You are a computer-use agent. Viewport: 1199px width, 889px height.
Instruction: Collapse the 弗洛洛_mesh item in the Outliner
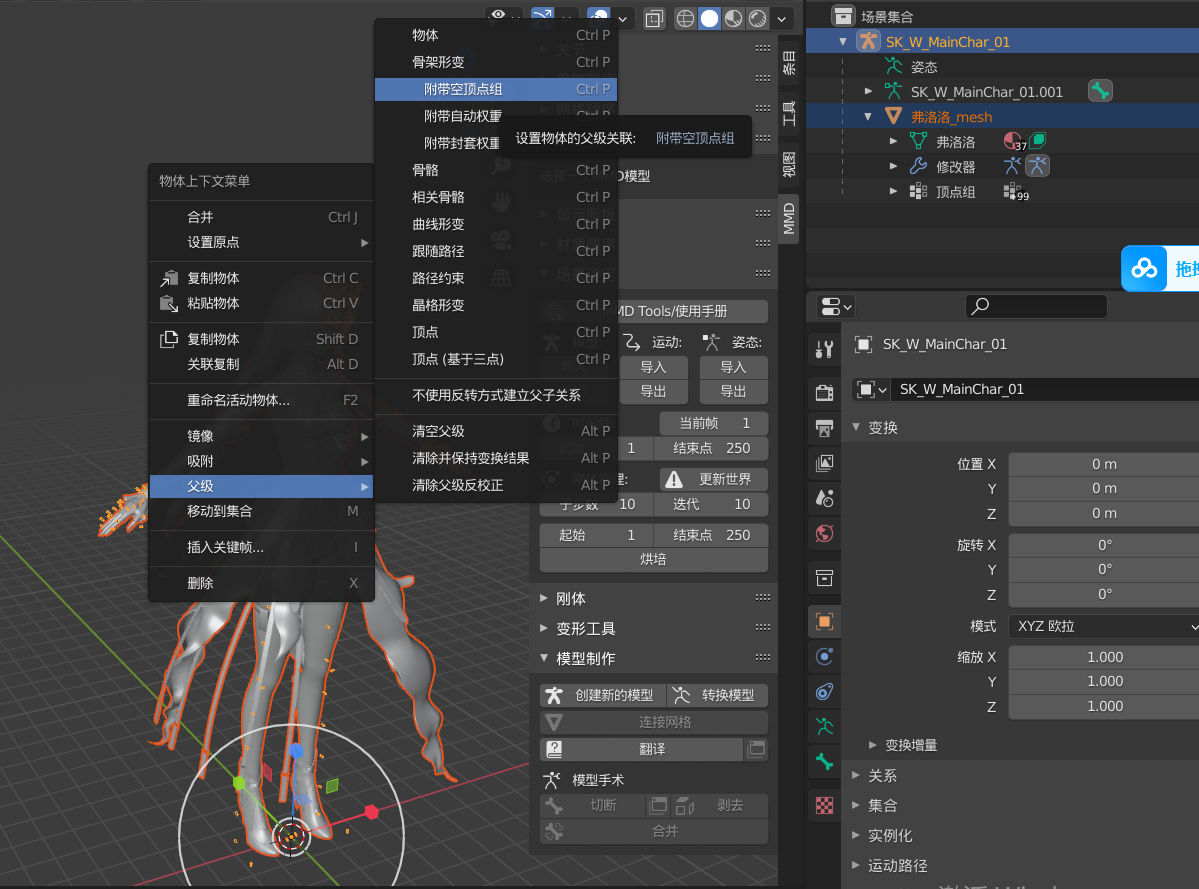coord(869,115)
